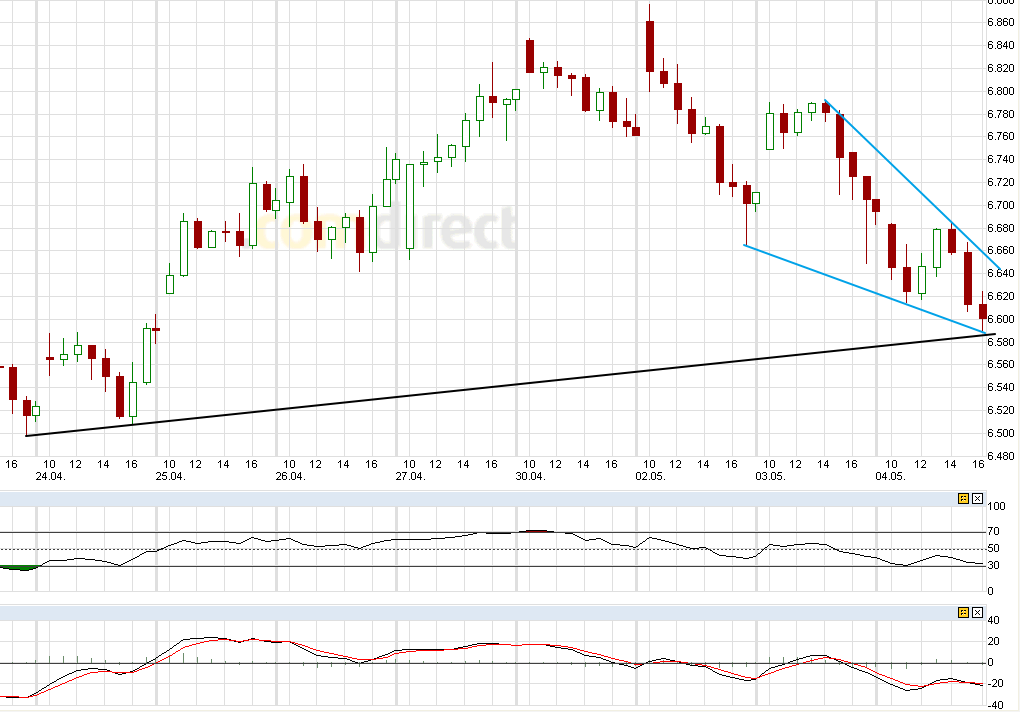Viewport: 1020px width, 712px height.
Task: Select the 6.660 price axis value
Action: [x=1000, y=250]
